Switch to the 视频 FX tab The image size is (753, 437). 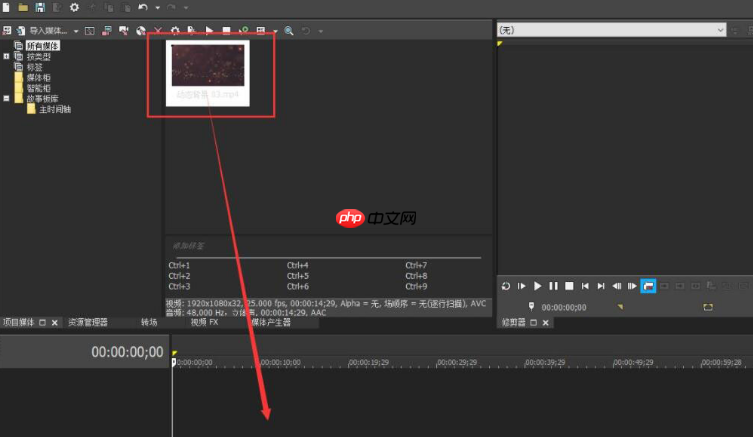coord(204,323)
